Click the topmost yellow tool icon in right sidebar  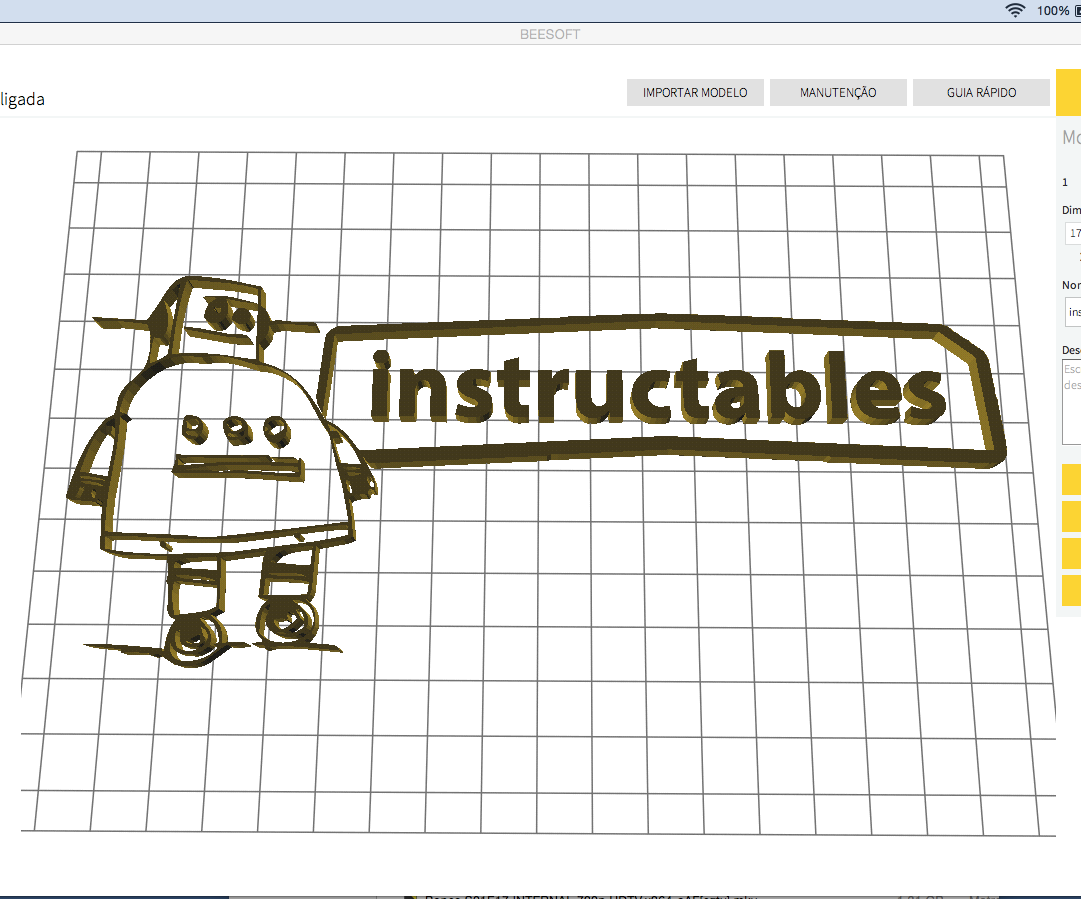coord(1070,479)
